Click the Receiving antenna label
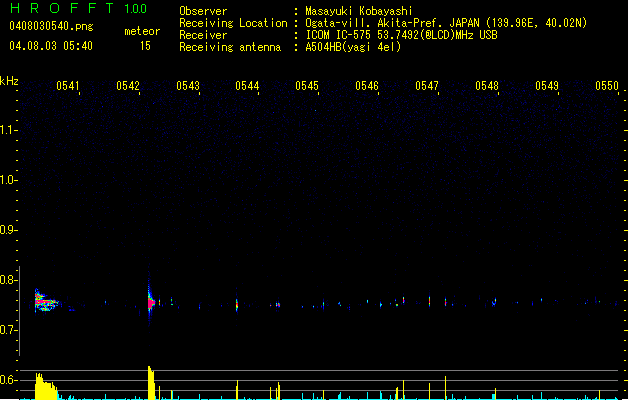Screen dimensions: 629x400 230,47
